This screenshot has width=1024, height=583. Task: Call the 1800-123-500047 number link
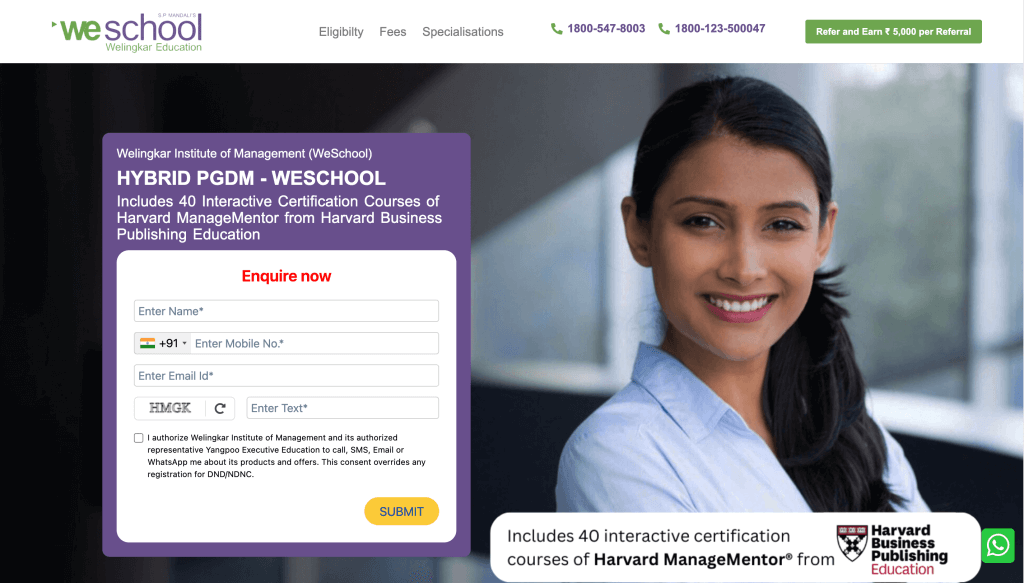coord(720,29)
